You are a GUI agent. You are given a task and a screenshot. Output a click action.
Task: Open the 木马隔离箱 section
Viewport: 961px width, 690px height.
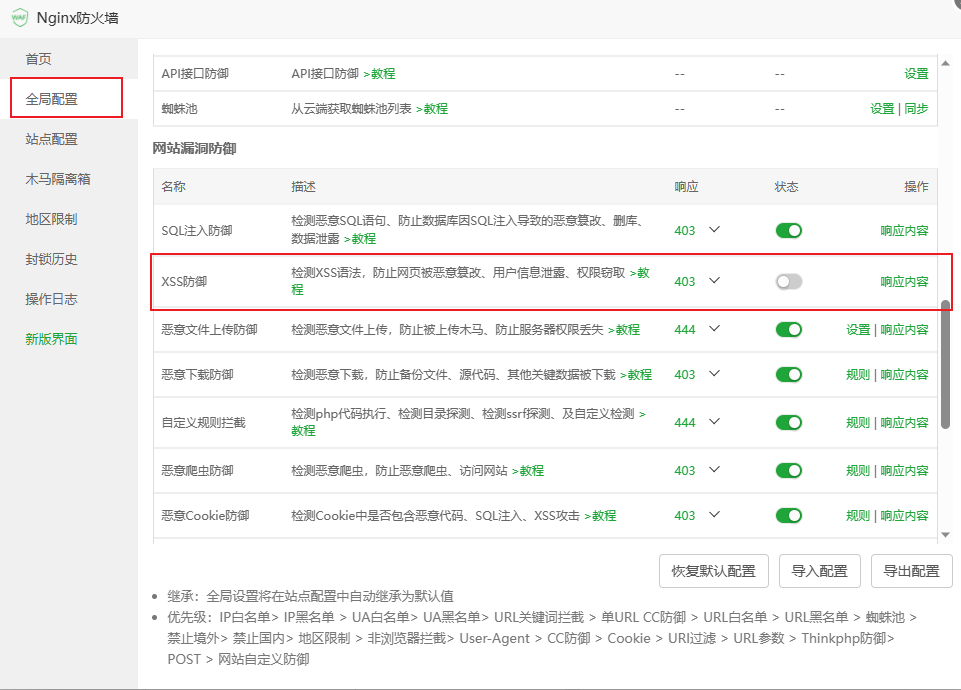tap(57, 180)
